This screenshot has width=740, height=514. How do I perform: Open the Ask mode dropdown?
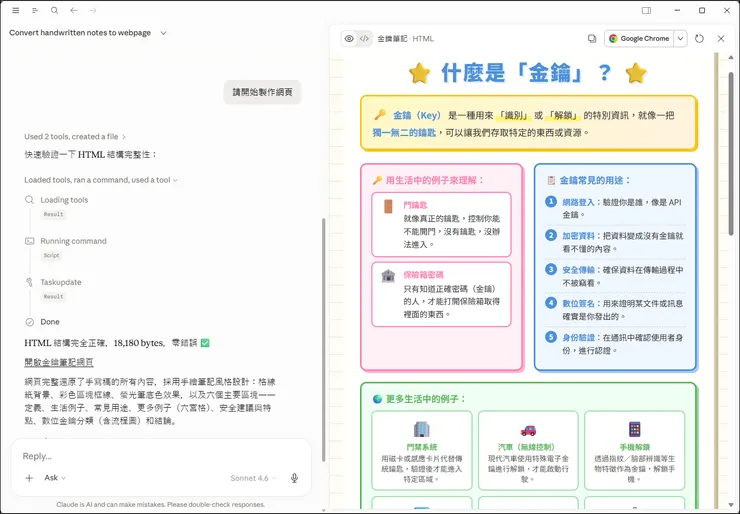tap(55, 478)
